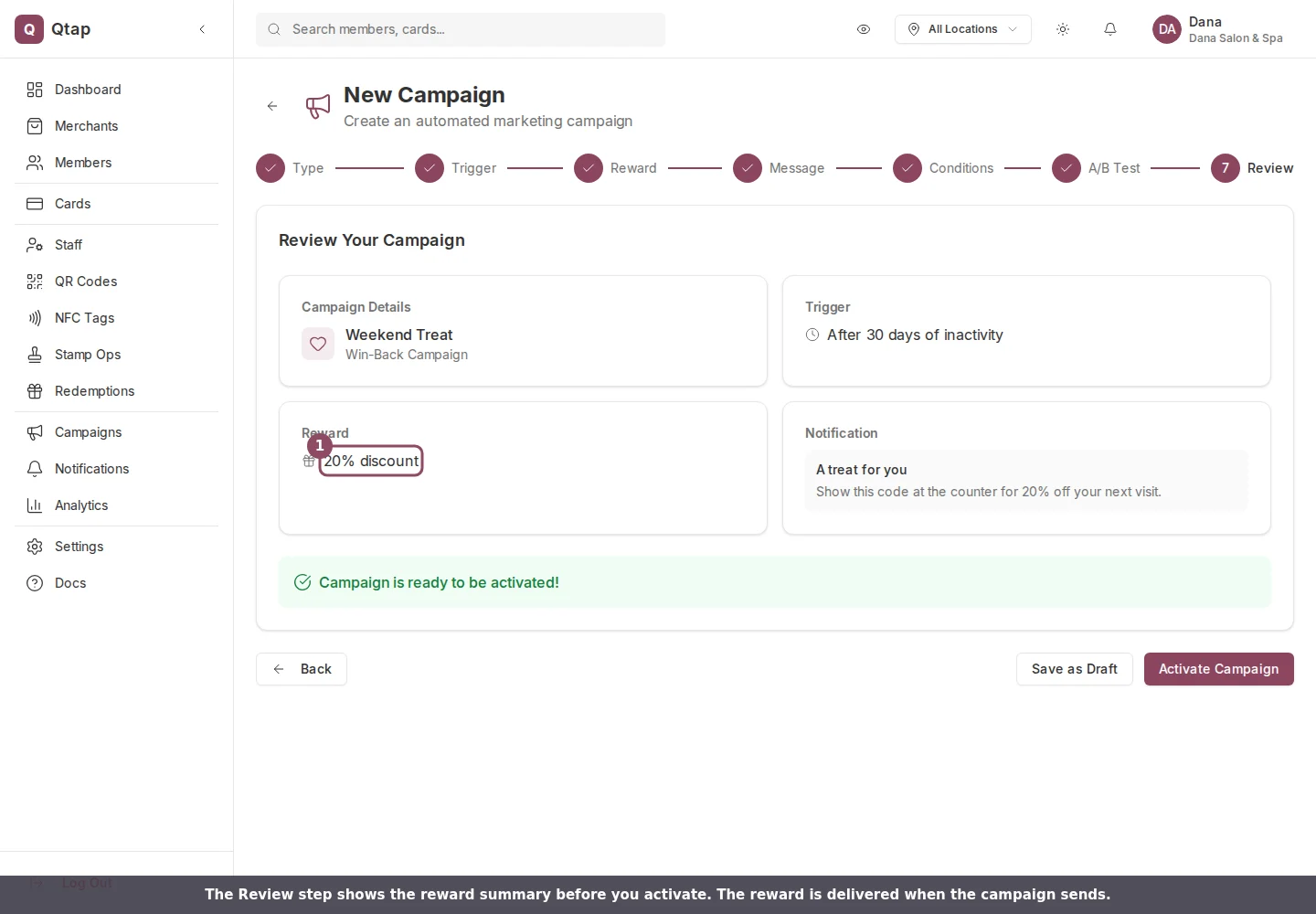The width and height of the screenshot is (1316, 914).
Task: Click the clock icon in Trigger card
Action: (x=812, y=335)
